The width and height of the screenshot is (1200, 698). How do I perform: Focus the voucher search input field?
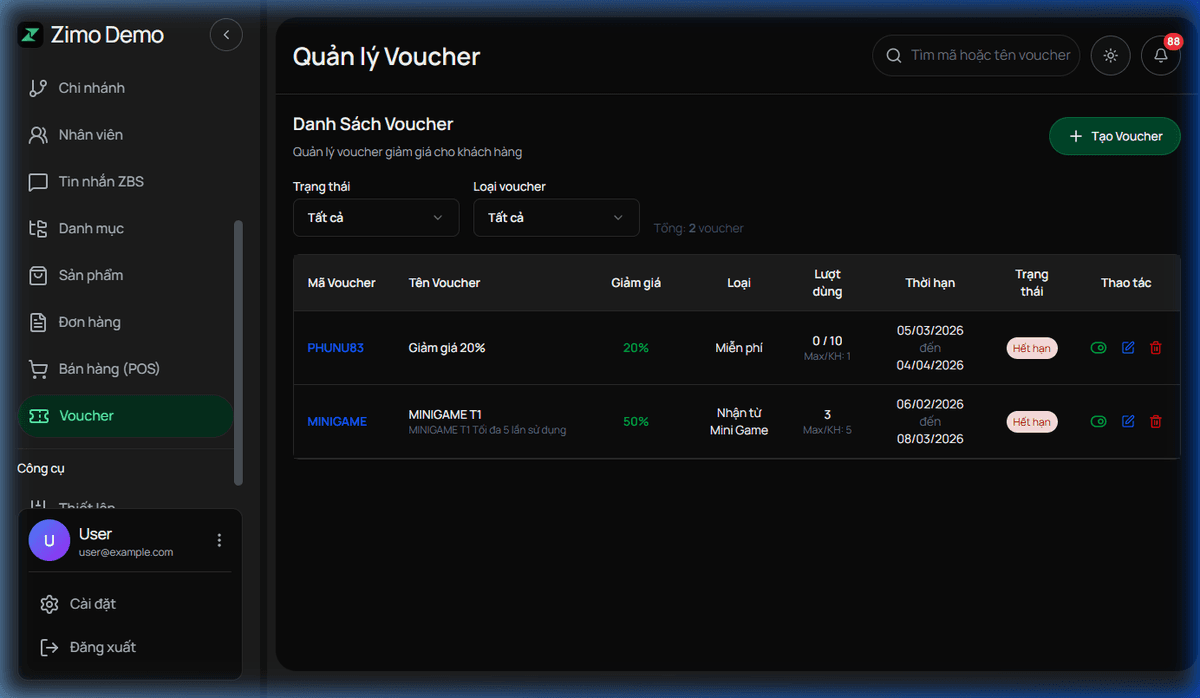click(988, 56)
